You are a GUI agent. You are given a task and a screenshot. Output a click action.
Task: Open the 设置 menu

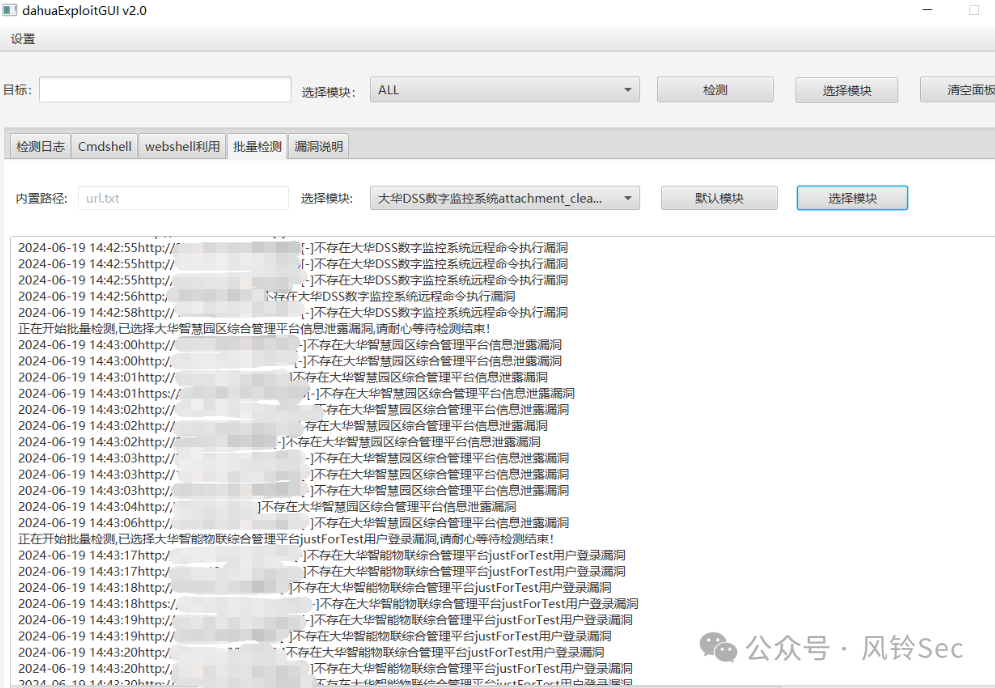point(23,39)
